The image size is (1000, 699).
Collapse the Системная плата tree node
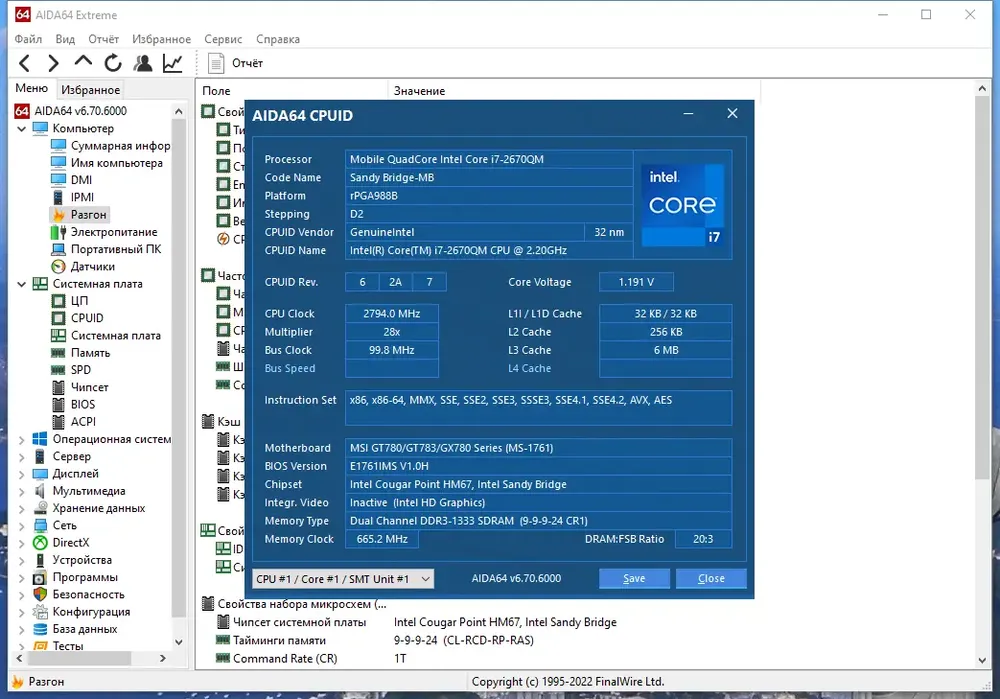click(21, 284)
